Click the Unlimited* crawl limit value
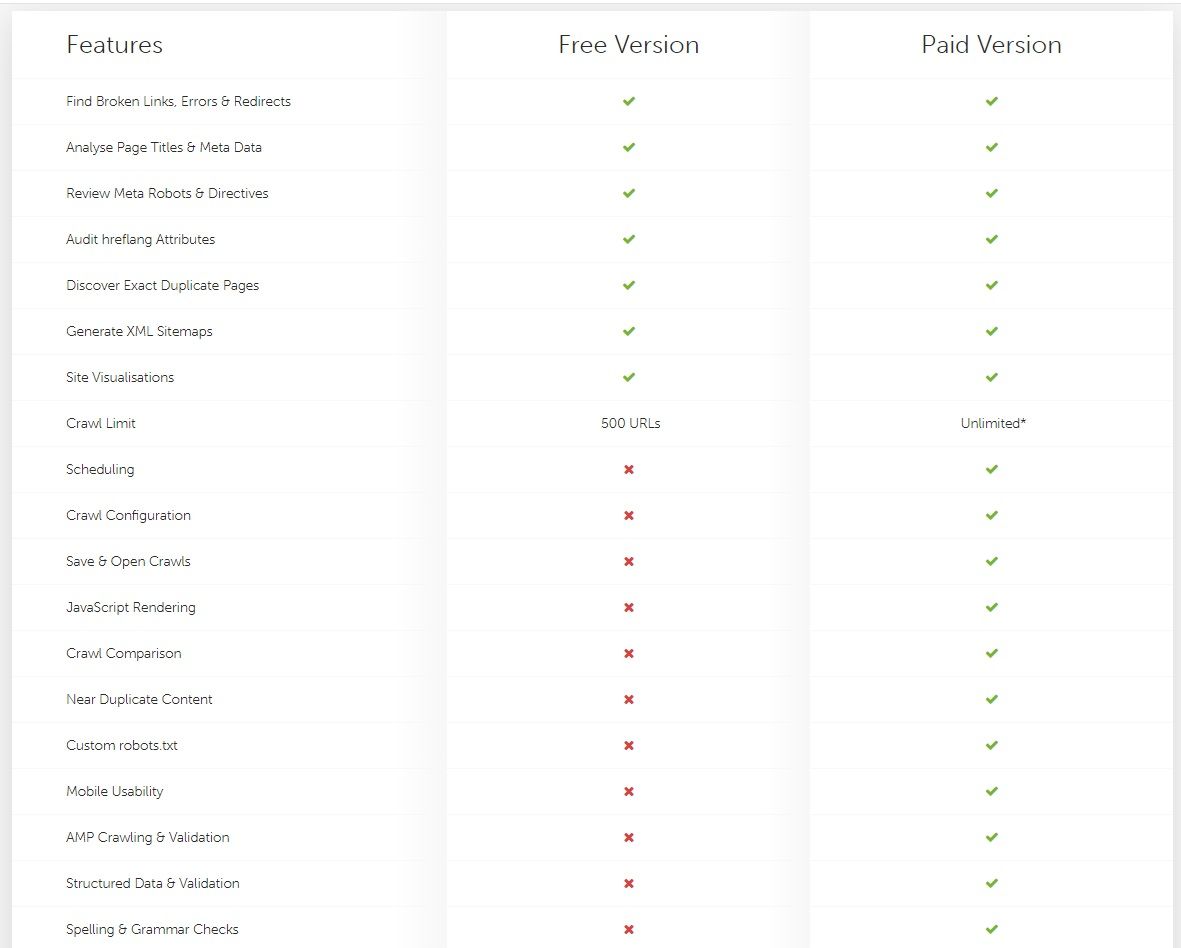1181x948 pixels. coord(993,423)
